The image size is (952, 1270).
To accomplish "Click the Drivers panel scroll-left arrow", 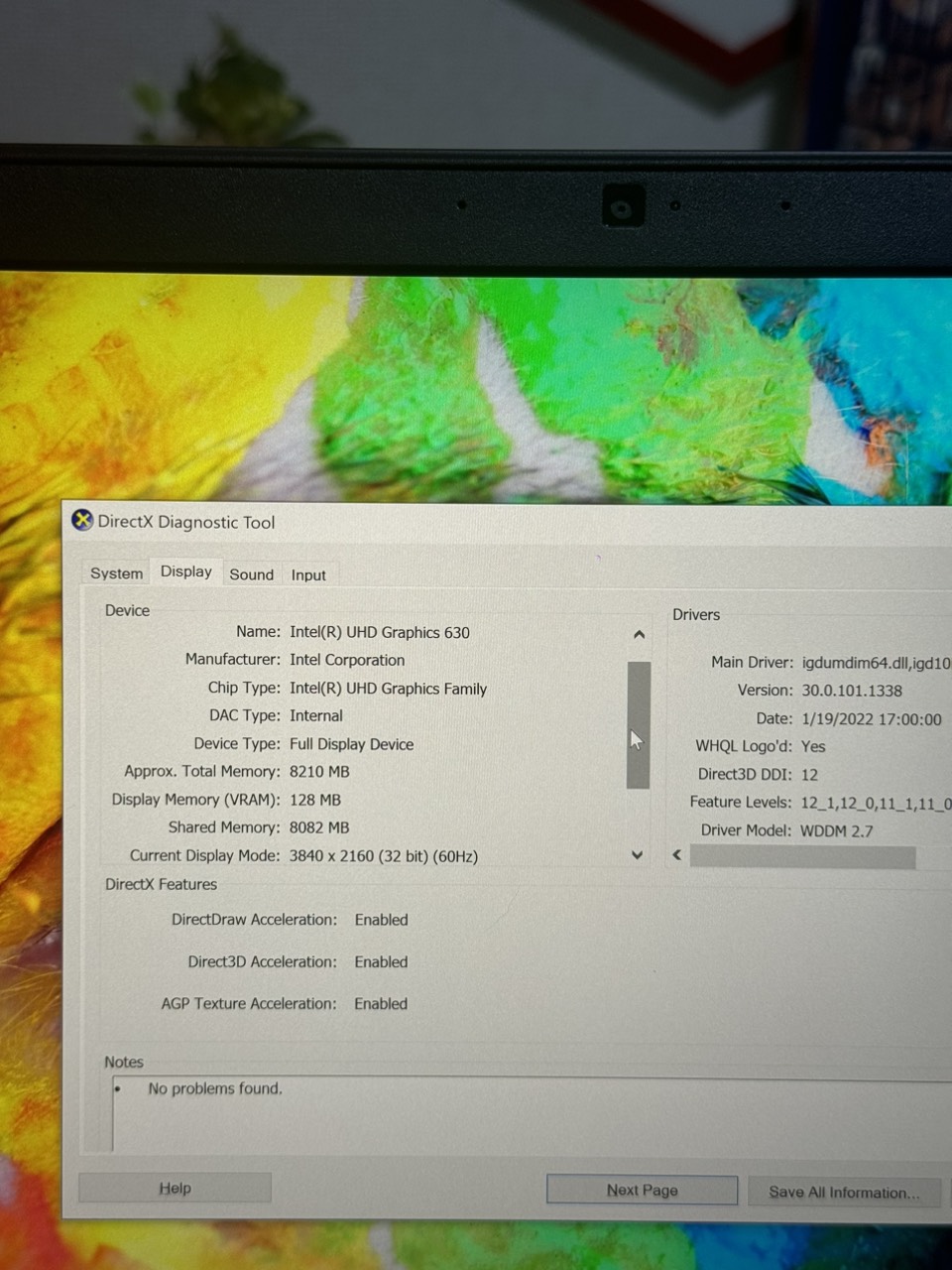I will click(677, 854).
